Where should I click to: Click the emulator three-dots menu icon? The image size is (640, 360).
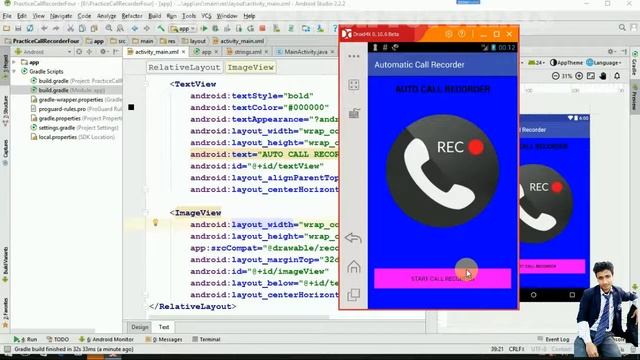point(353,56)
